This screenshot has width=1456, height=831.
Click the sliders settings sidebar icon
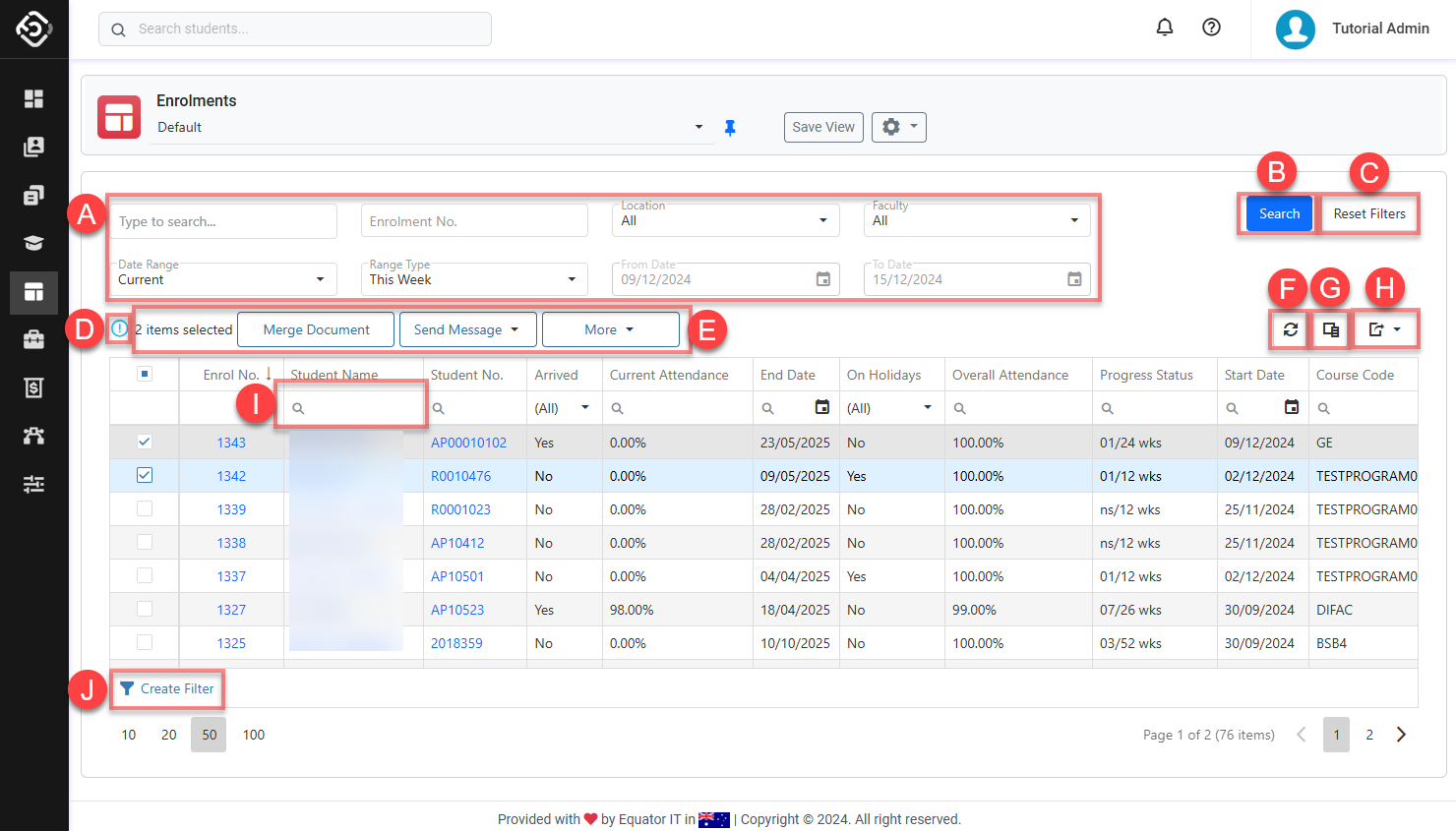(33, 484)
